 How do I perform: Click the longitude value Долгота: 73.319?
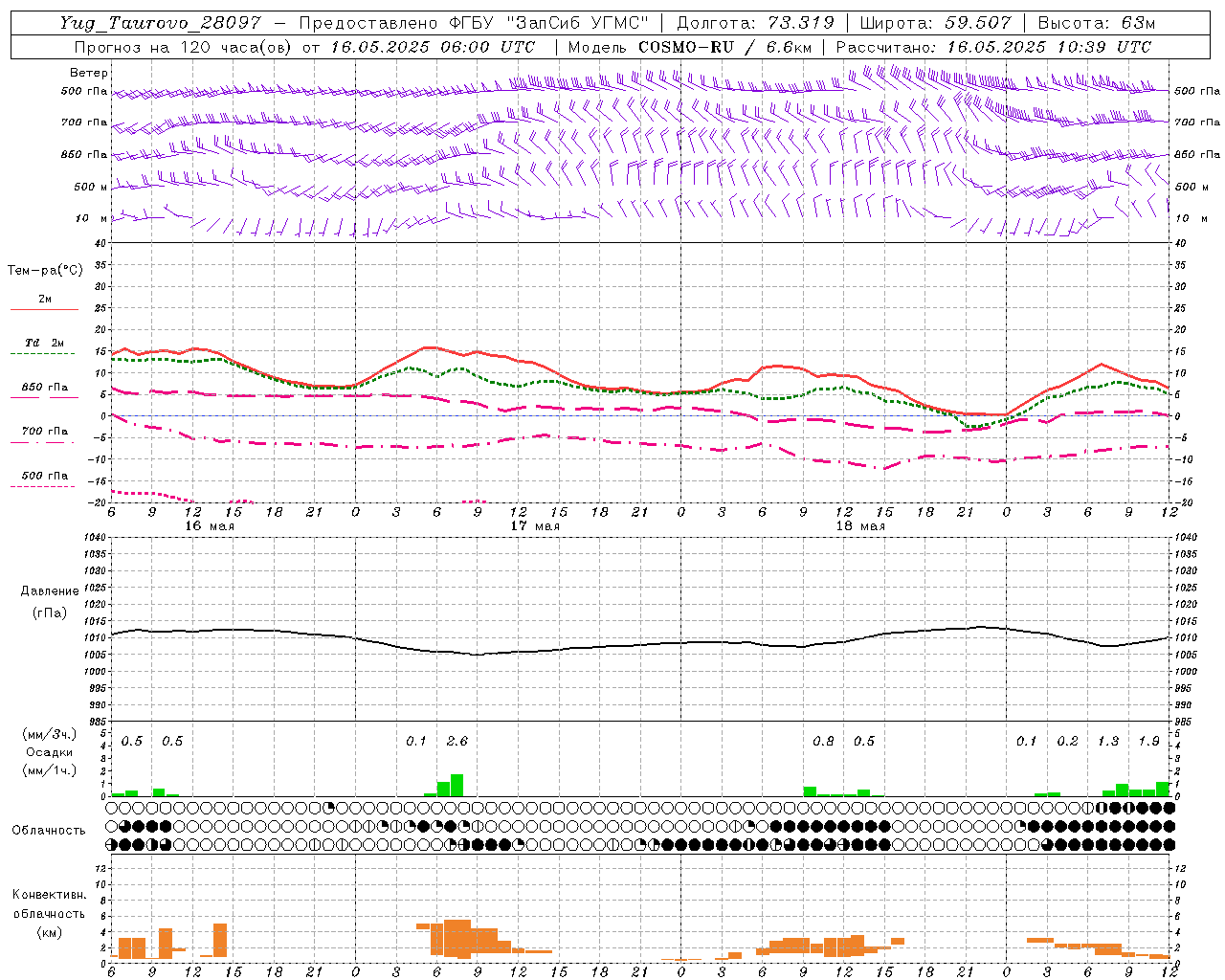755,23
